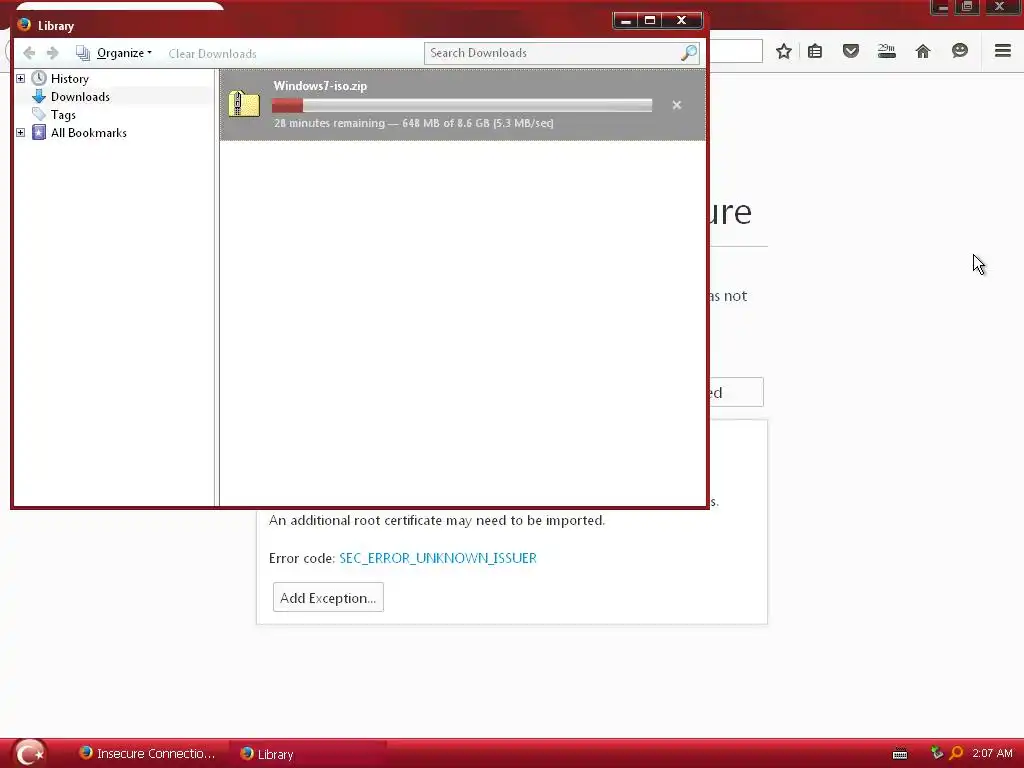Click the magnifier icon in system tray
Viewport: 1024px width, 768px height.
(x=956, y=753)
